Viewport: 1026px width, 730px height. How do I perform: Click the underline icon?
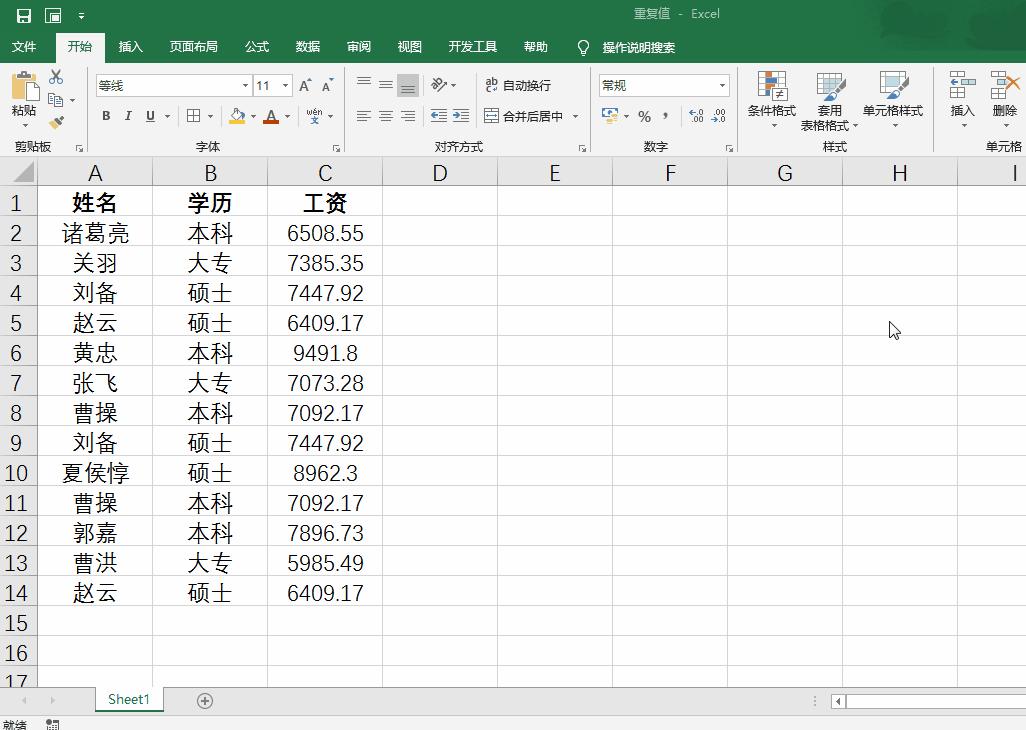147,116
